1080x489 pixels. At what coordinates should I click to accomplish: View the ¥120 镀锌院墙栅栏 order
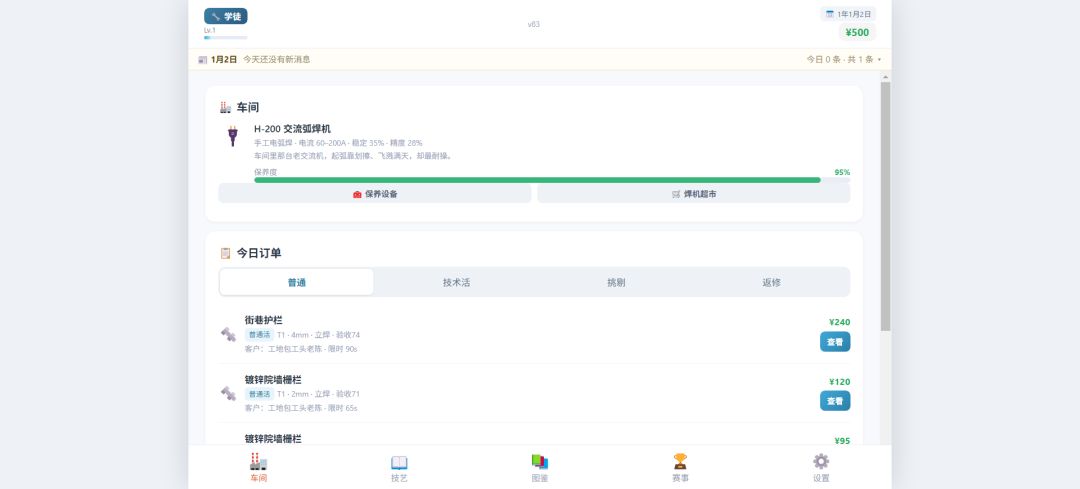835,401
